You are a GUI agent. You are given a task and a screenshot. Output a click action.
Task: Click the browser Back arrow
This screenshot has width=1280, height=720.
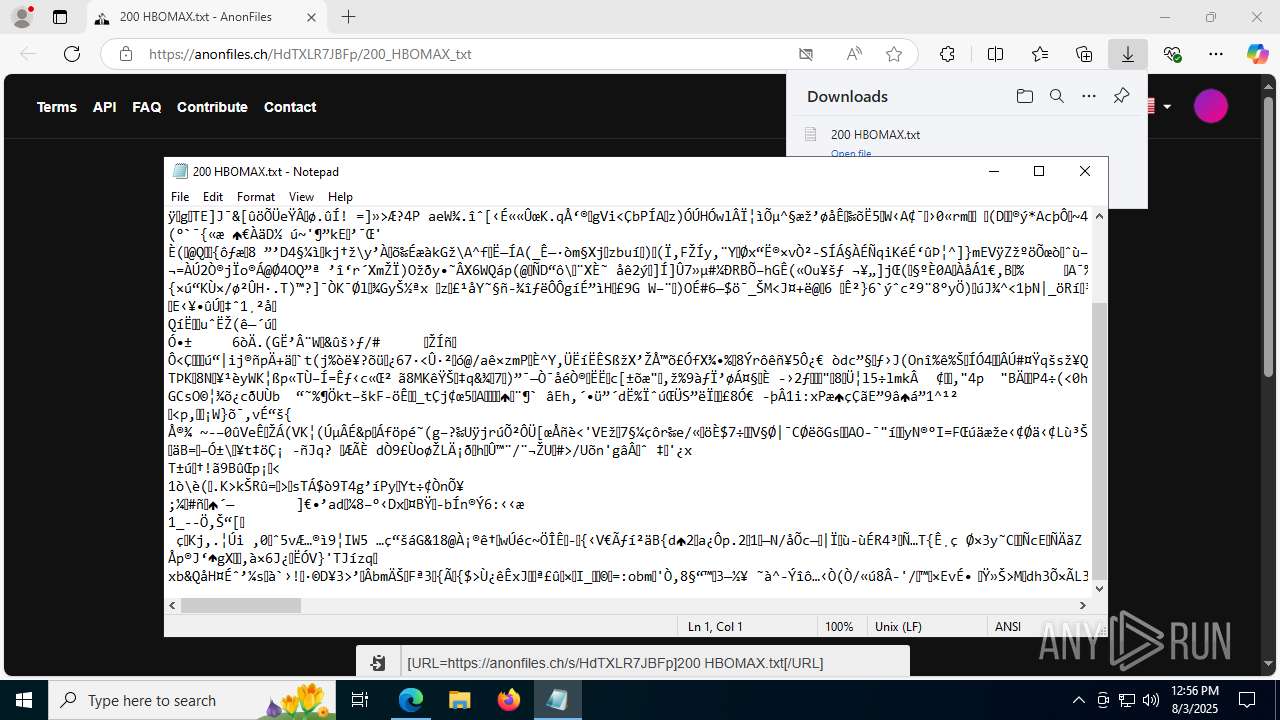tap(28, 54)
